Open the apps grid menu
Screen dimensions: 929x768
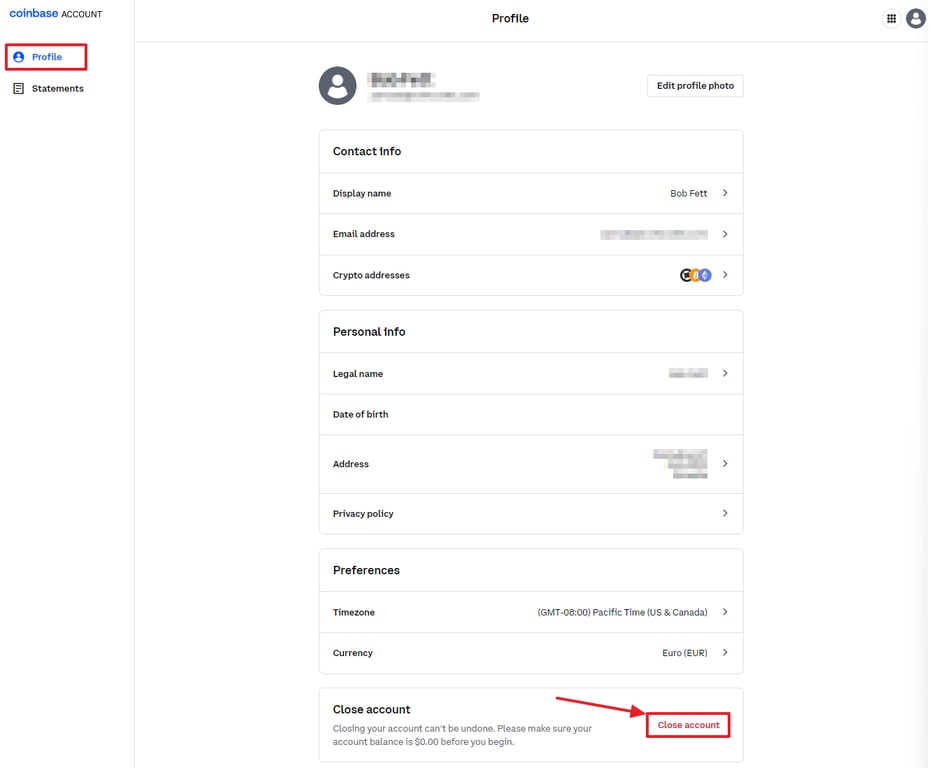tap(891, 18)
